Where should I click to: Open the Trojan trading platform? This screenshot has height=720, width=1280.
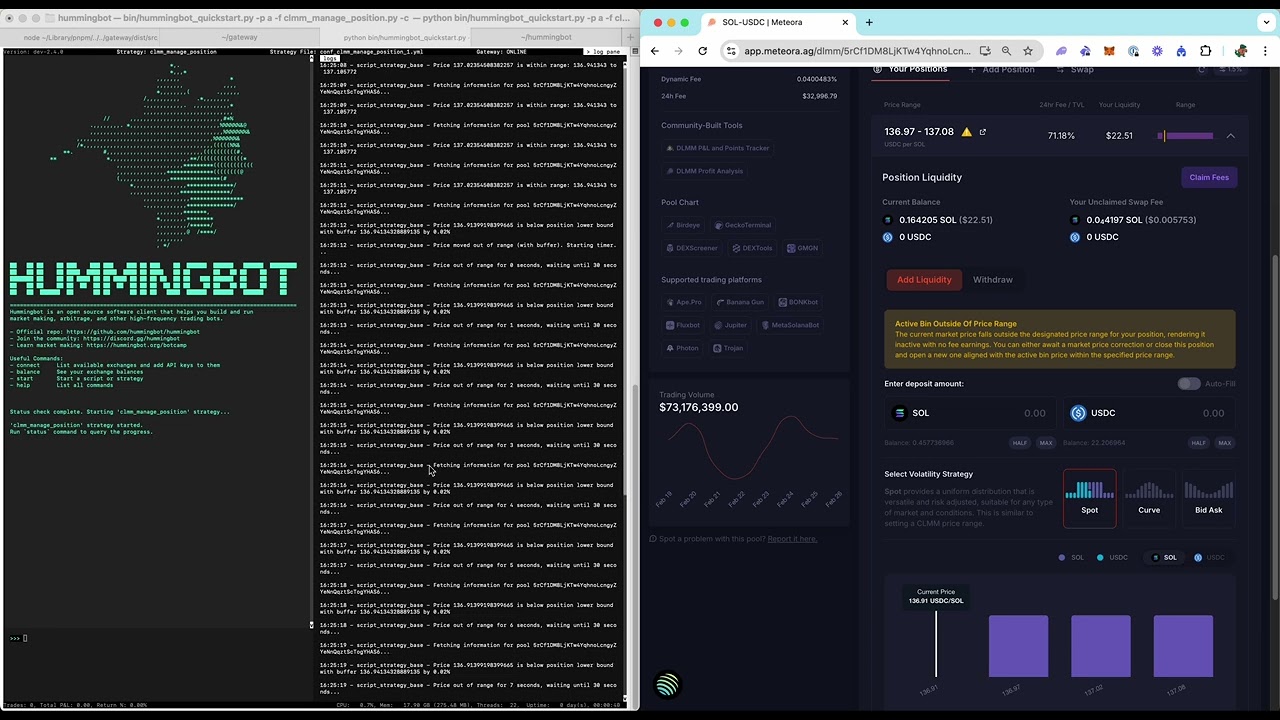coord(729,348)
